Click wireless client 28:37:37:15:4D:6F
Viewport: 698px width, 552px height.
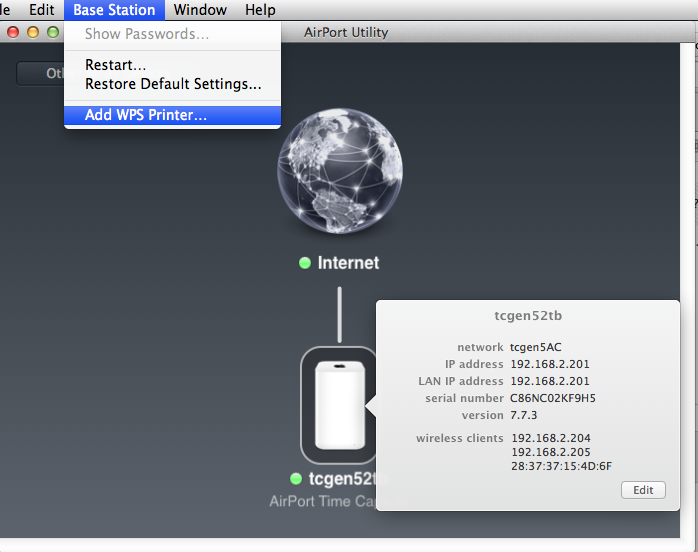pyautogui.click(x=561, y=466)
